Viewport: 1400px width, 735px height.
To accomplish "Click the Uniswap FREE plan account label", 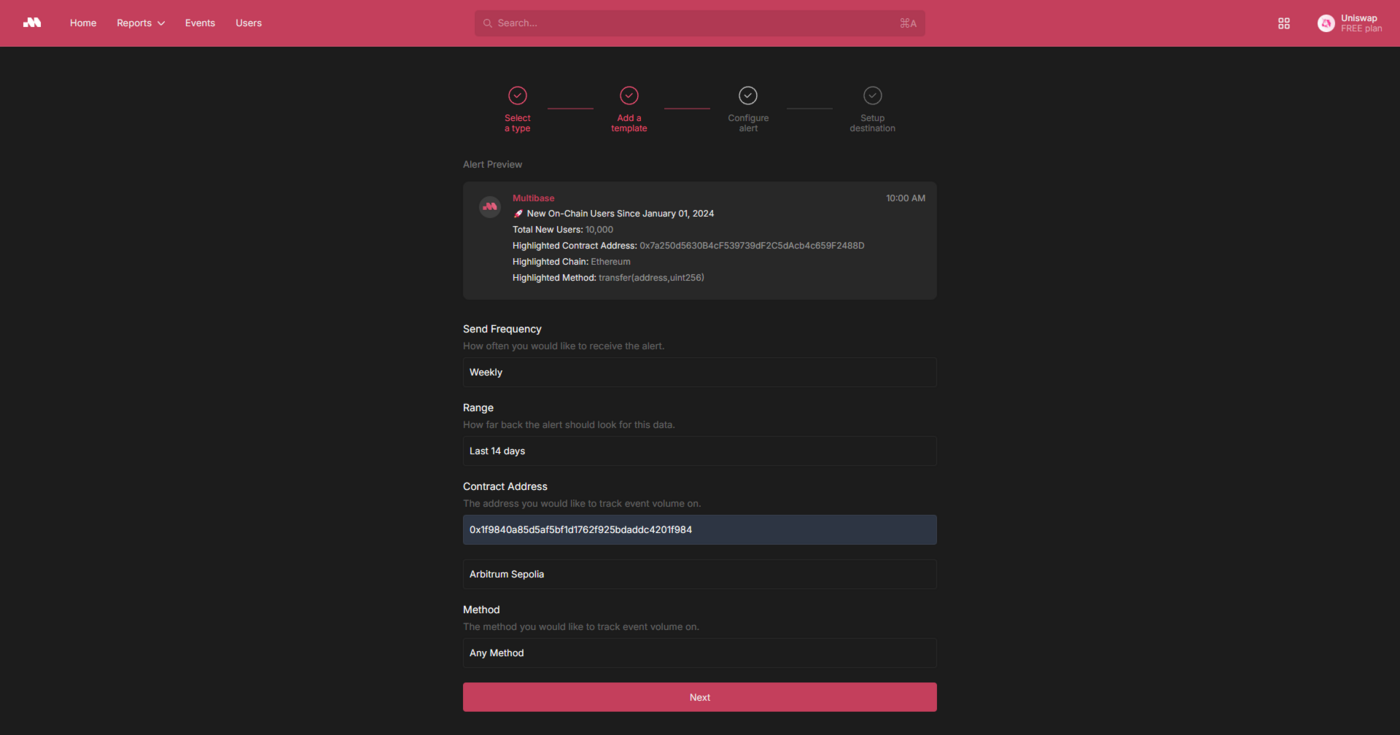I will (x=1361, y=23).
